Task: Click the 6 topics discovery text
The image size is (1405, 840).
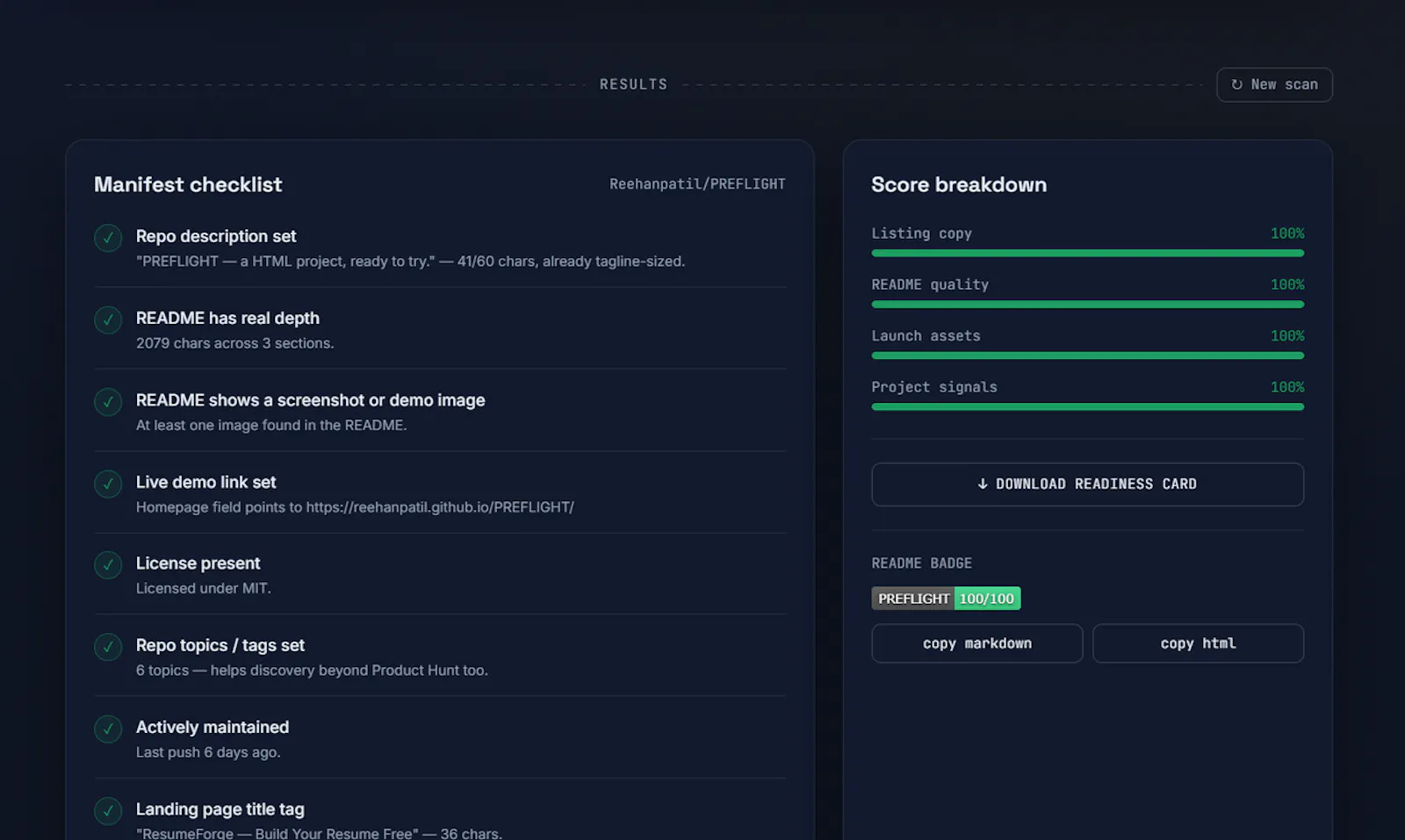Action: (312, 671)
